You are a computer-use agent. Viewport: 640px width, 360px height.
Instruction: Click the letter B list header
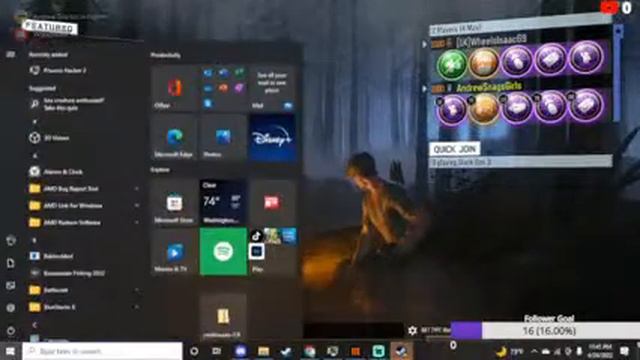click(x=35, y=240)
